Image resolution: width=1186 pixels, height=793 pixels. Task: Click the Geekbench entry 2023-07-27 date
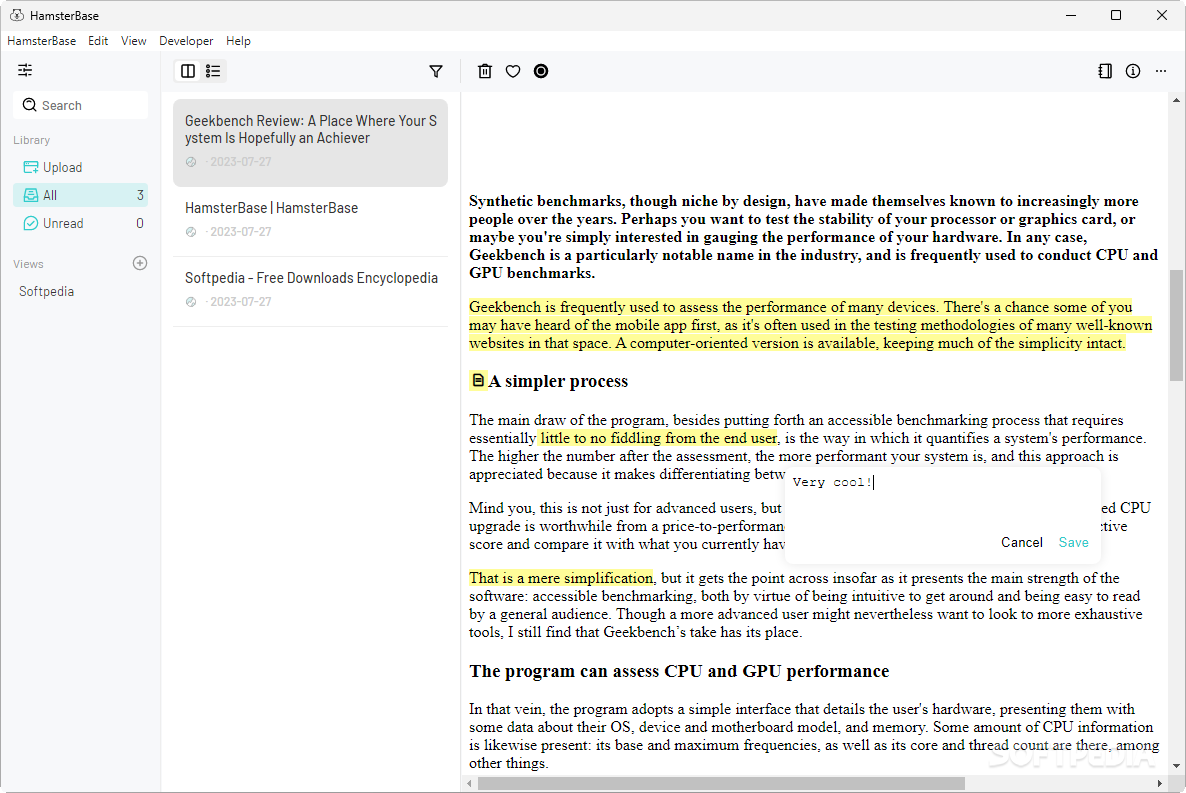pos(241,162)
